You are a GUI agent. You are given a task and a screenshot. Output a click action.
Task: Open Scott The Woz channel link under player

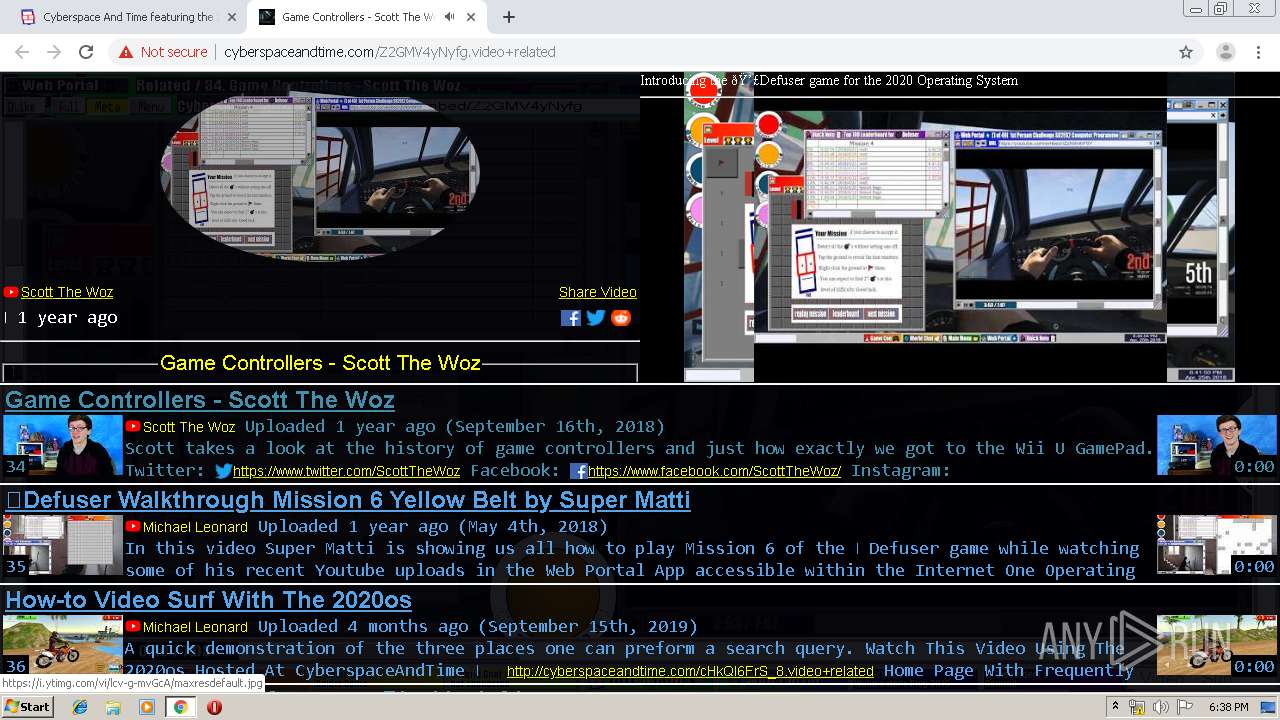pos(67,292)
